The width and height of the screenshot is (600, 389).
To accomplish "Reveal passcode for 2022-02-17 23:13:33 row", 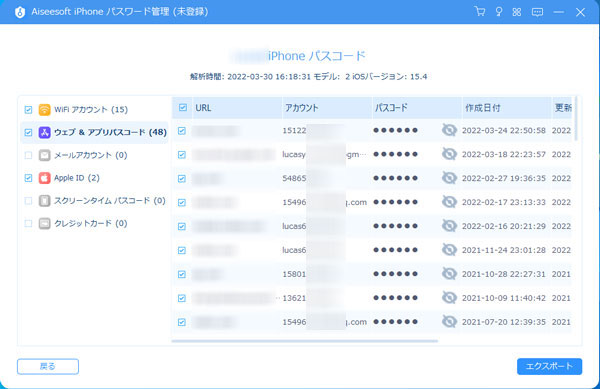I will coord(449,202).
